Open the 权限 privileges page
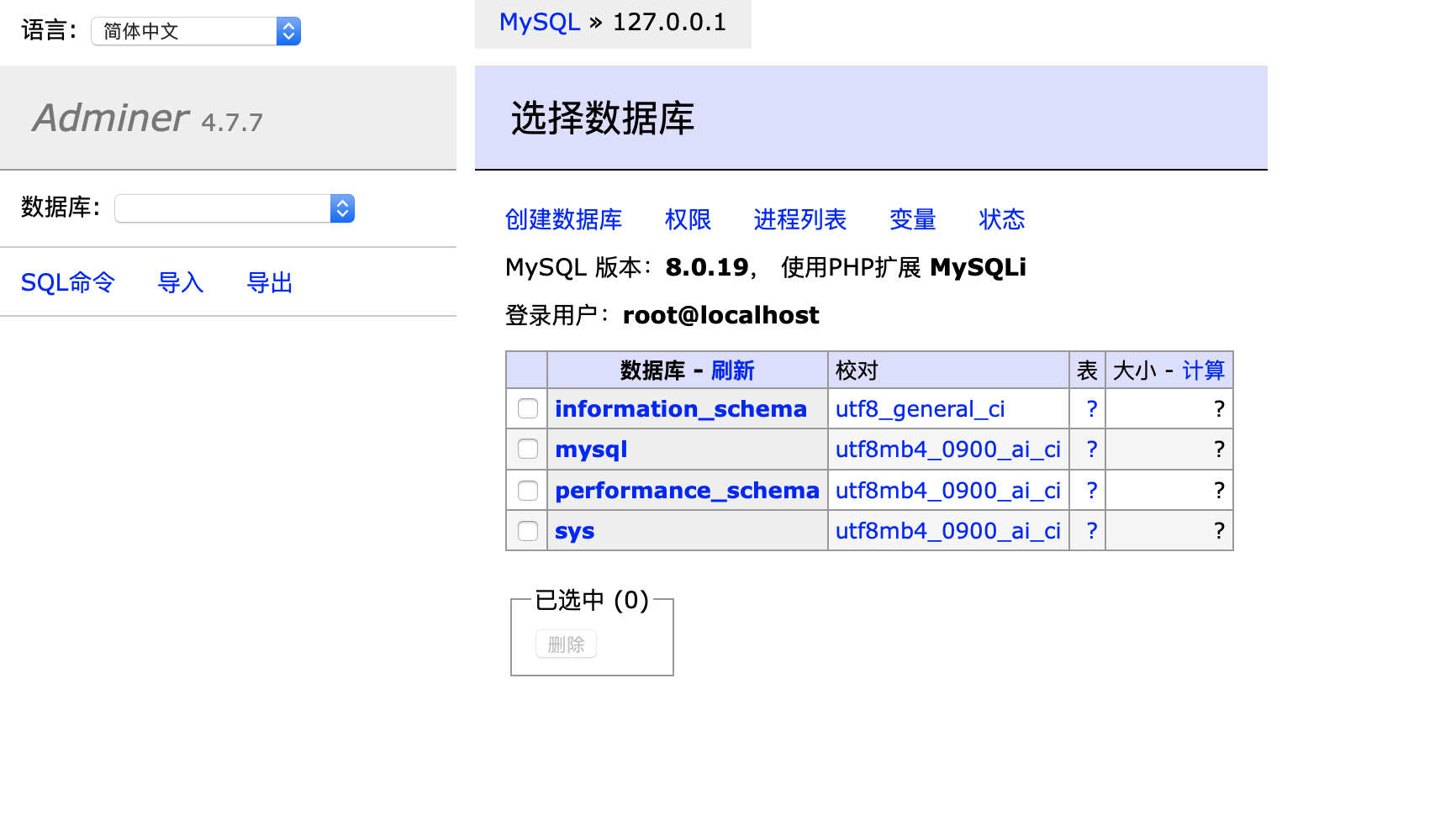 click(x=688, y=219)
